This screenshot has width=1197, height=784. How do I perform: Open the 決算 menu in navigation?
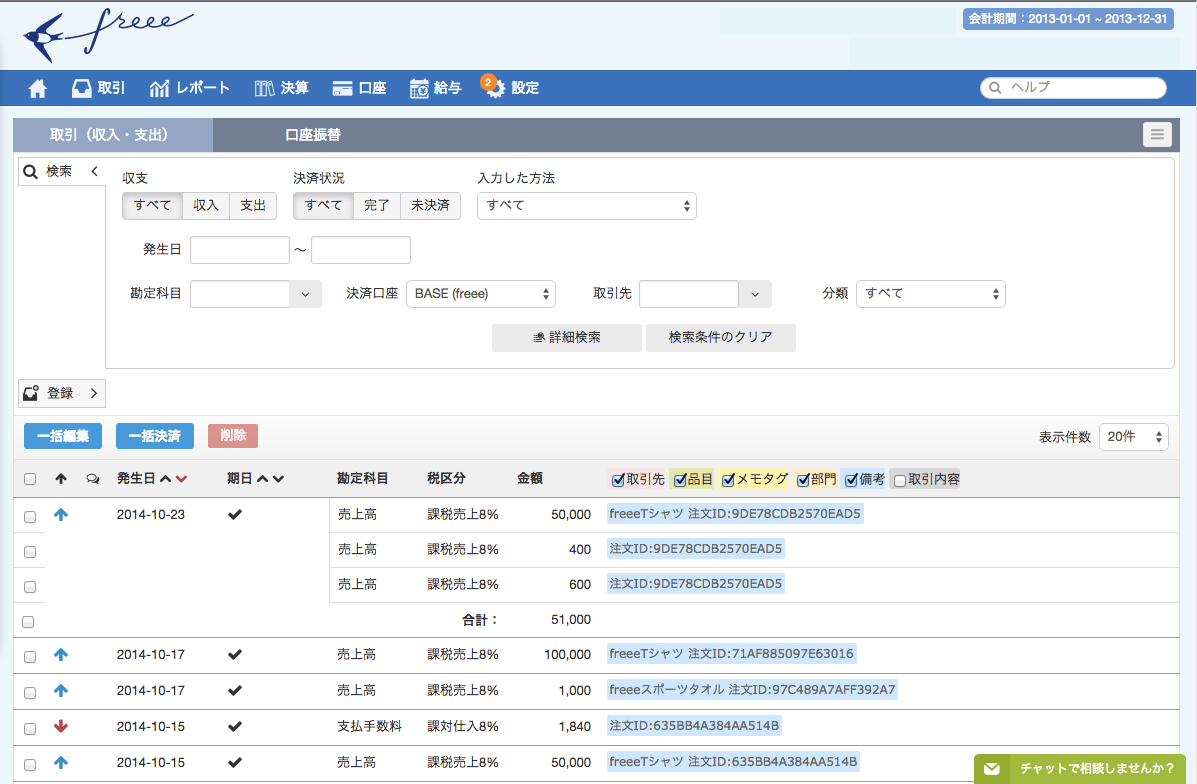click(281, 88)
